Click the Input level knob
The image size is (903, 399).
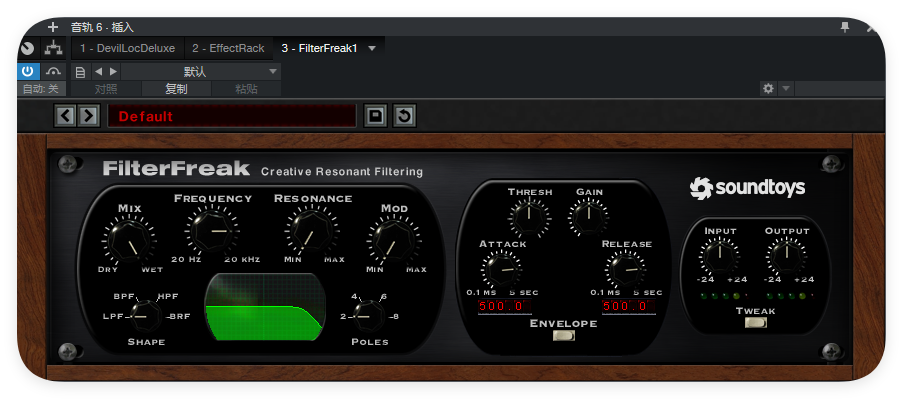coord(719,256)
